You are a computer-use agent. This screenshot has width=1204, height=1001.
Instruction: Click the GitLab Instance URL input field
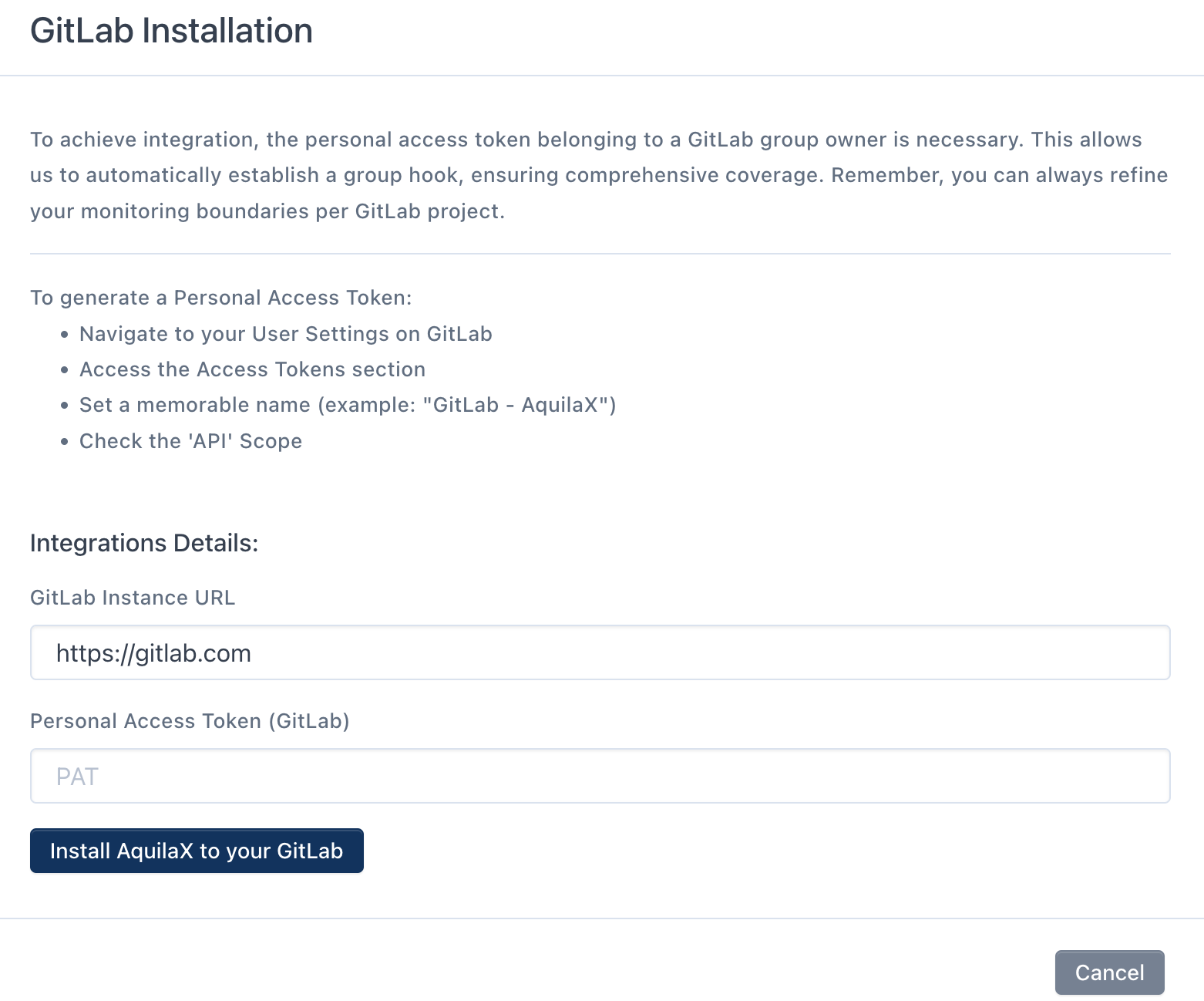(x=600, y=652)
